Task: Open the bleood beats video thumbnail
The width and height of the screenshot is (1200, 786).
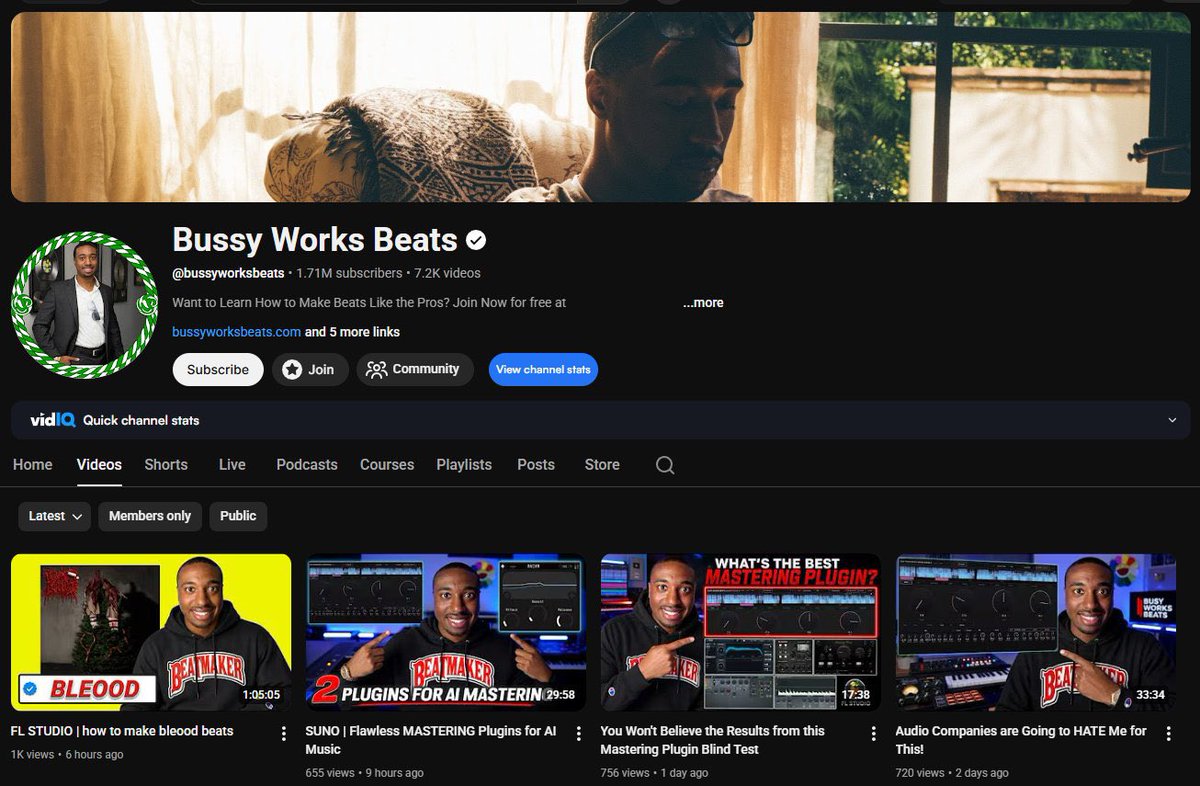Action: [151, 632]
